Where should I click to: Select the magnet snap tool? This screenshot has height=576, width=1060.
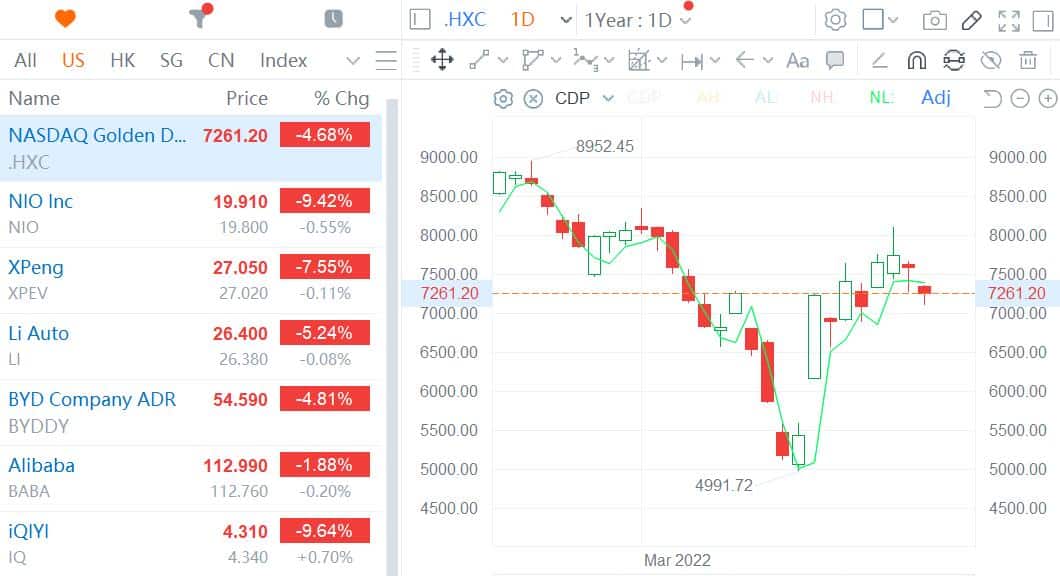click(916, 60)
